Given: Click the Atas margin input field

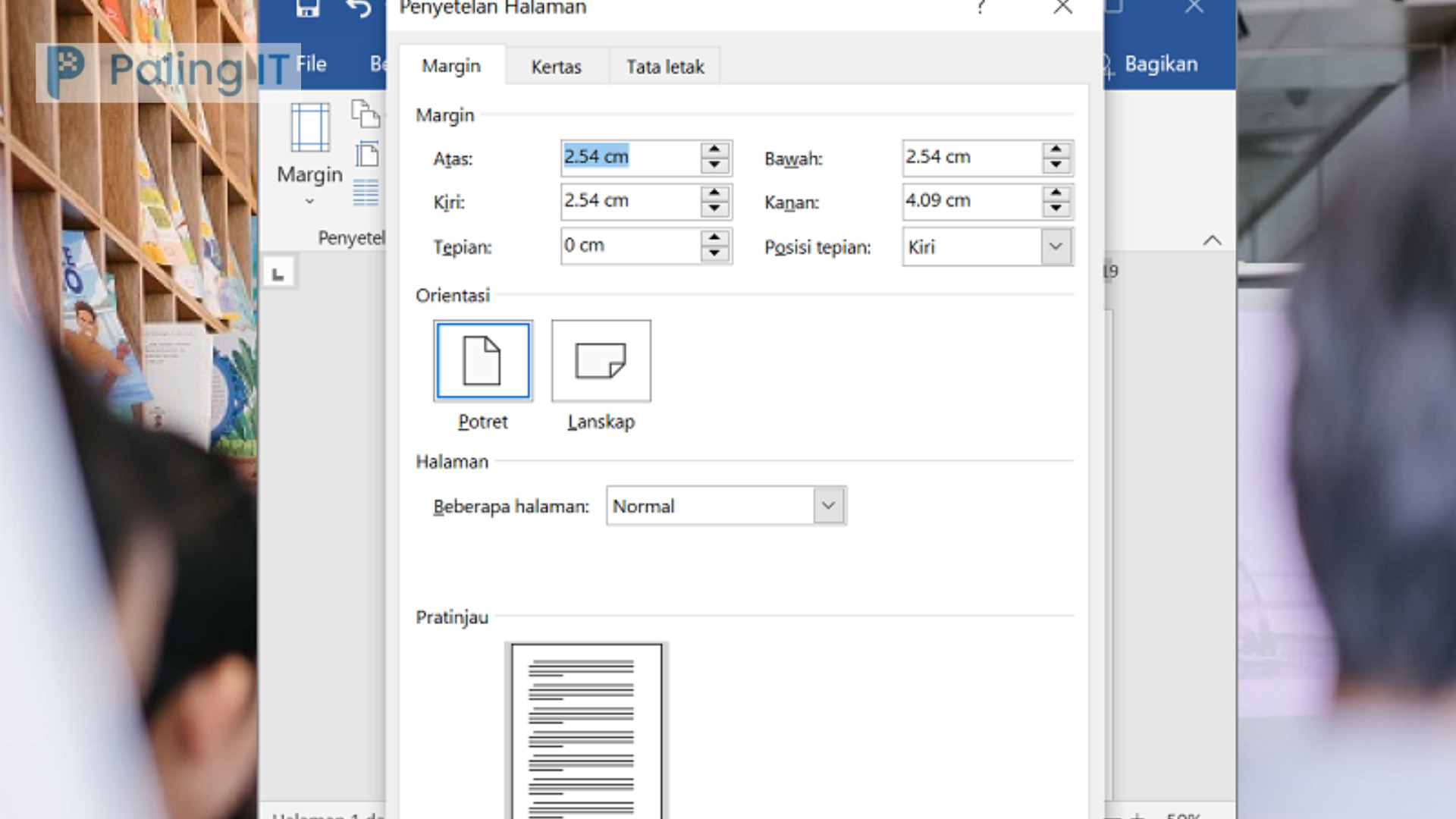Looking at the screenshot, I should click(630, 158).
